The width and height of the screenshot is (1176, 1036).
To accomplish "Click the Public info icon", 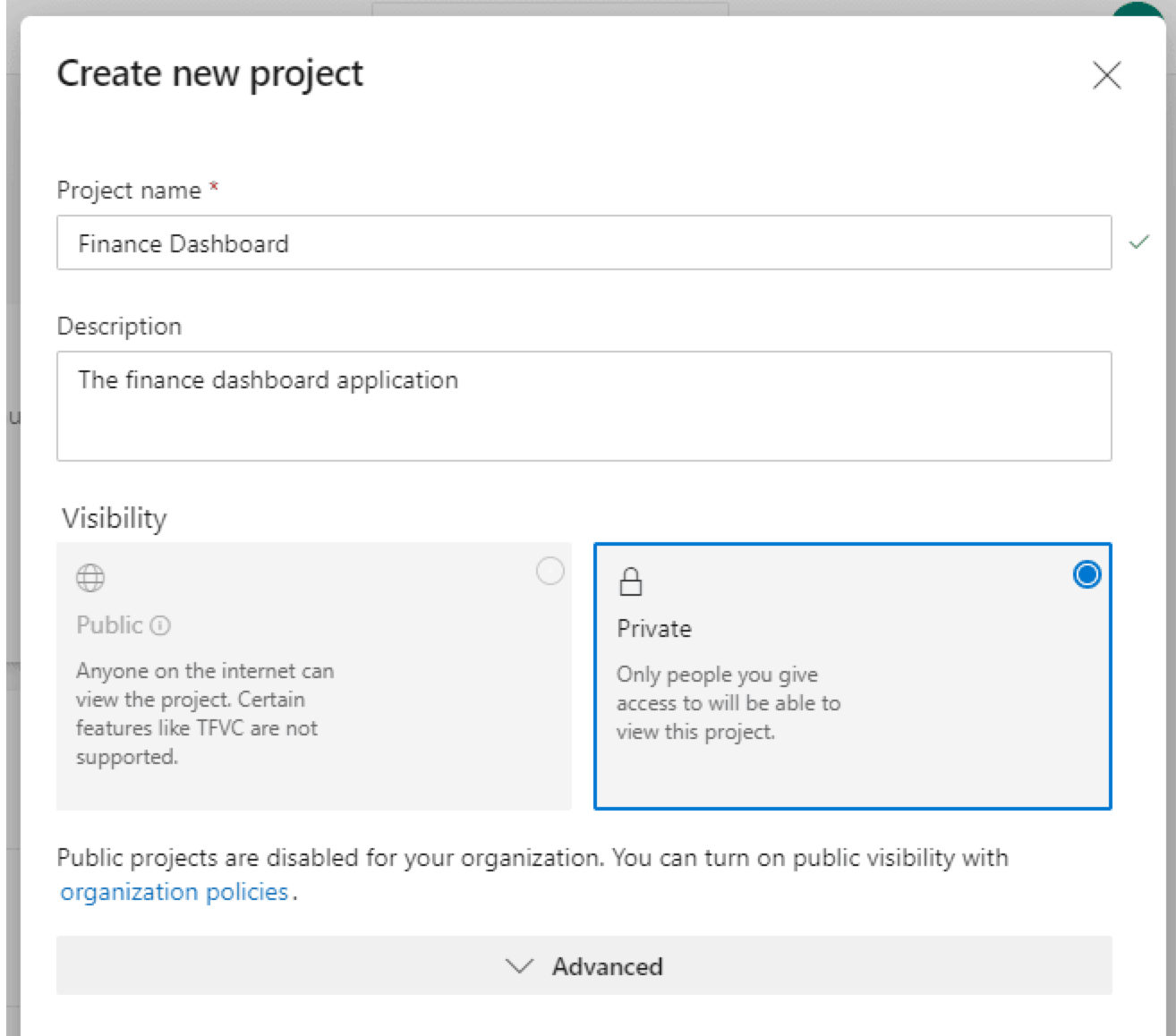I will (160, 625).
